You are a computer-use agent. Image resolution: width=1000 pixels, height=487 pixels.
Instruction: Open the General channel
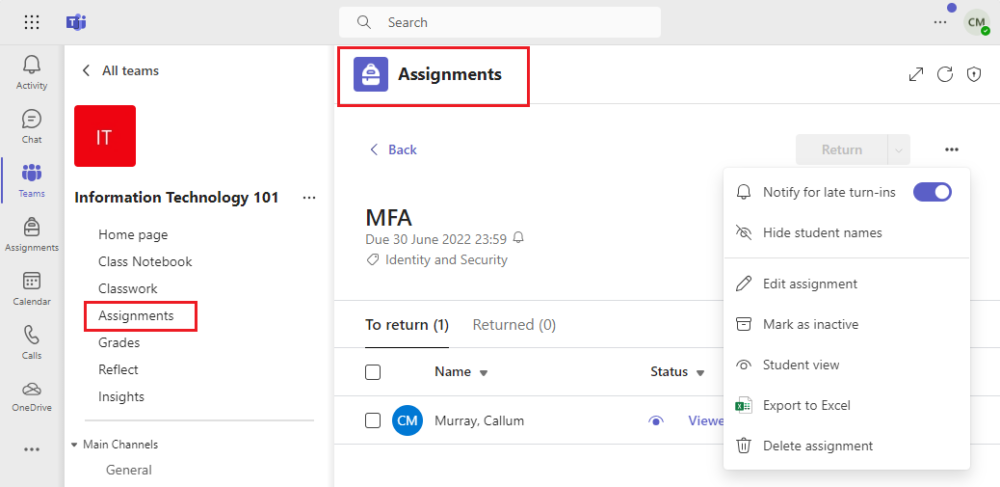[129, 470]
